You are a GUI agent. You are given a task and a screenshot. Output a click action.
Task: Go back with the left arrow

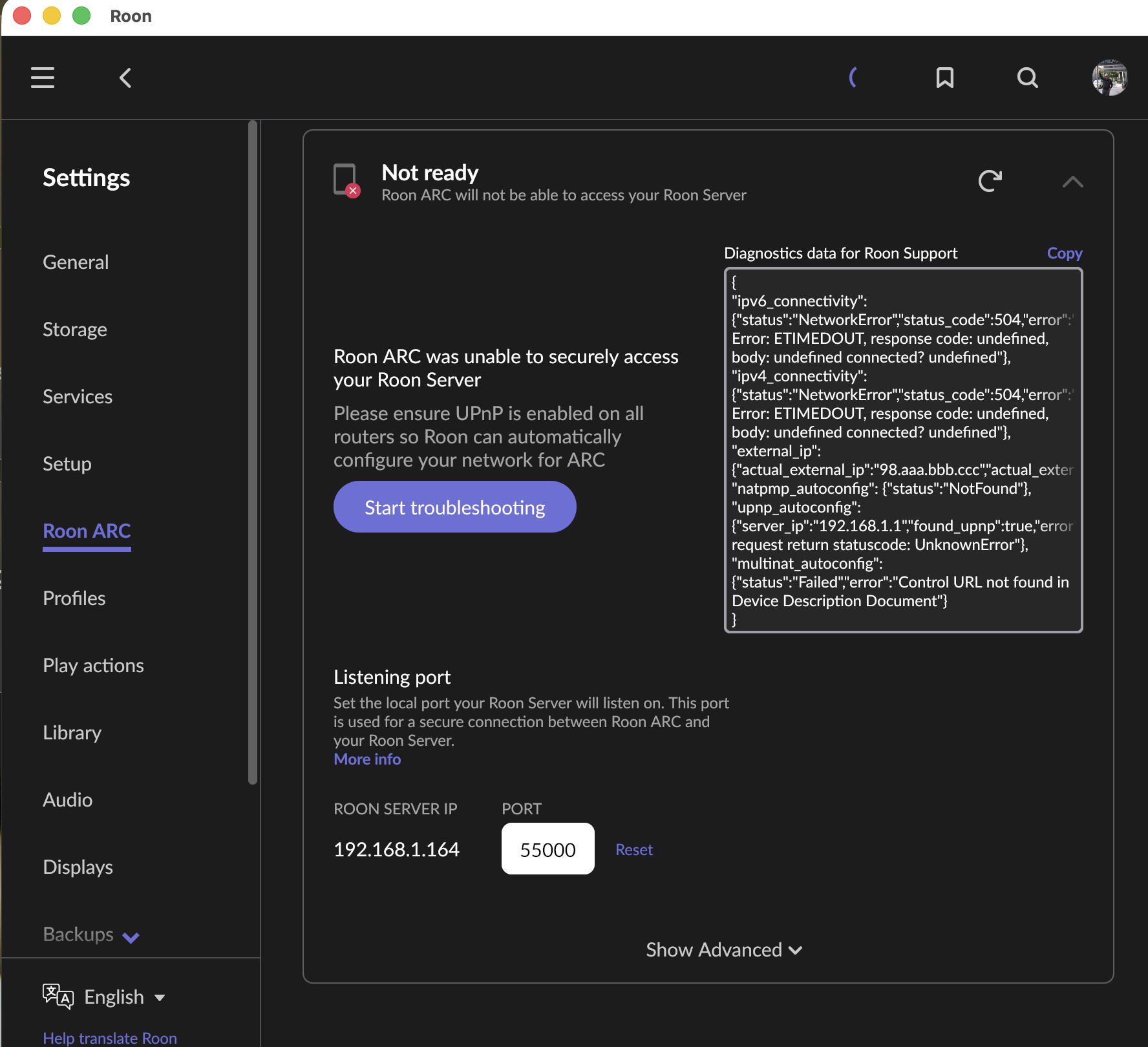(125, 78)
